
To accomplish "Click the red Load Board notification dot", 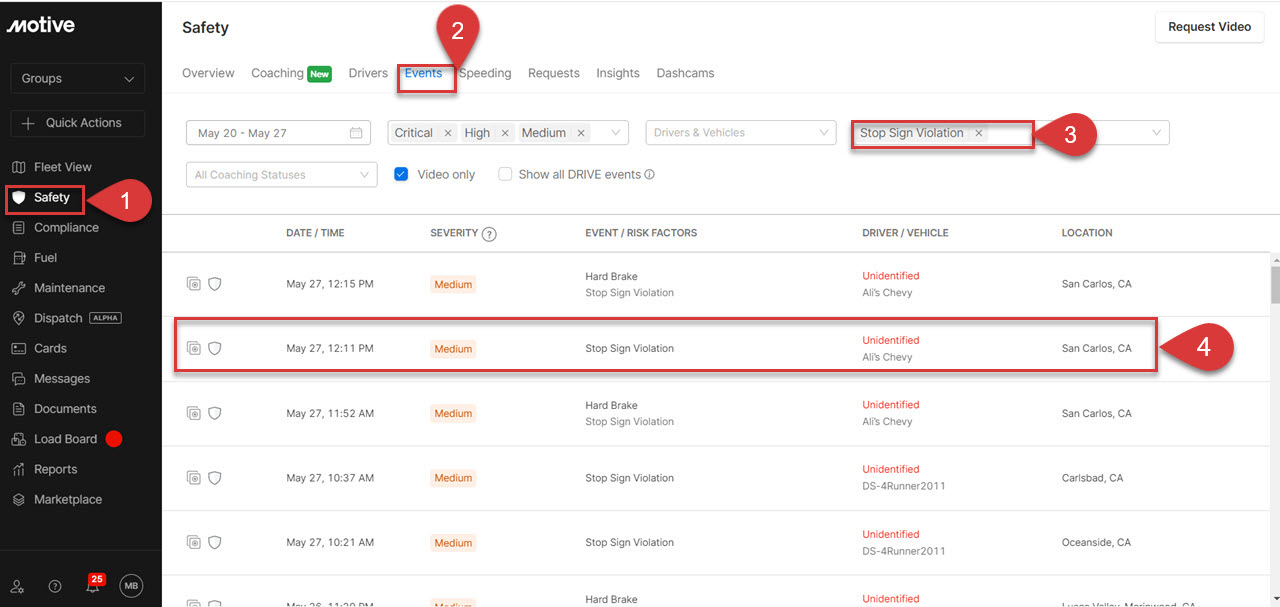I will tap(114, 439).
